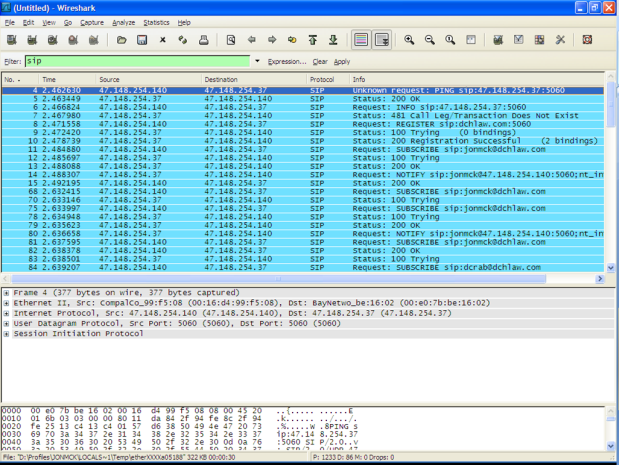The image size is (619, 465).
Task: Sort by the Source column header
Action: click(148, 79)
